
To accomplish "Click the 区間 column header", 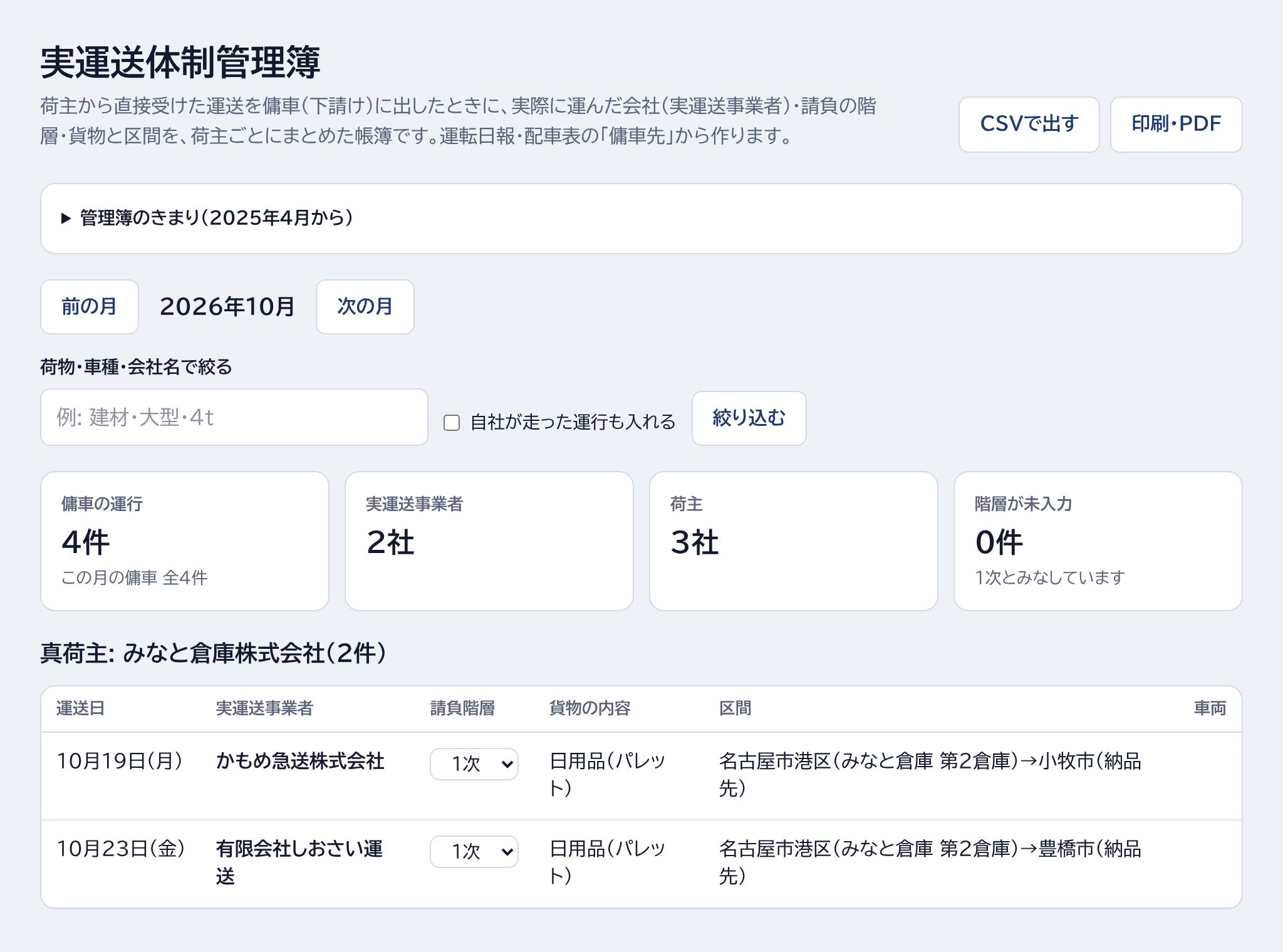I will tap(735, 708).
